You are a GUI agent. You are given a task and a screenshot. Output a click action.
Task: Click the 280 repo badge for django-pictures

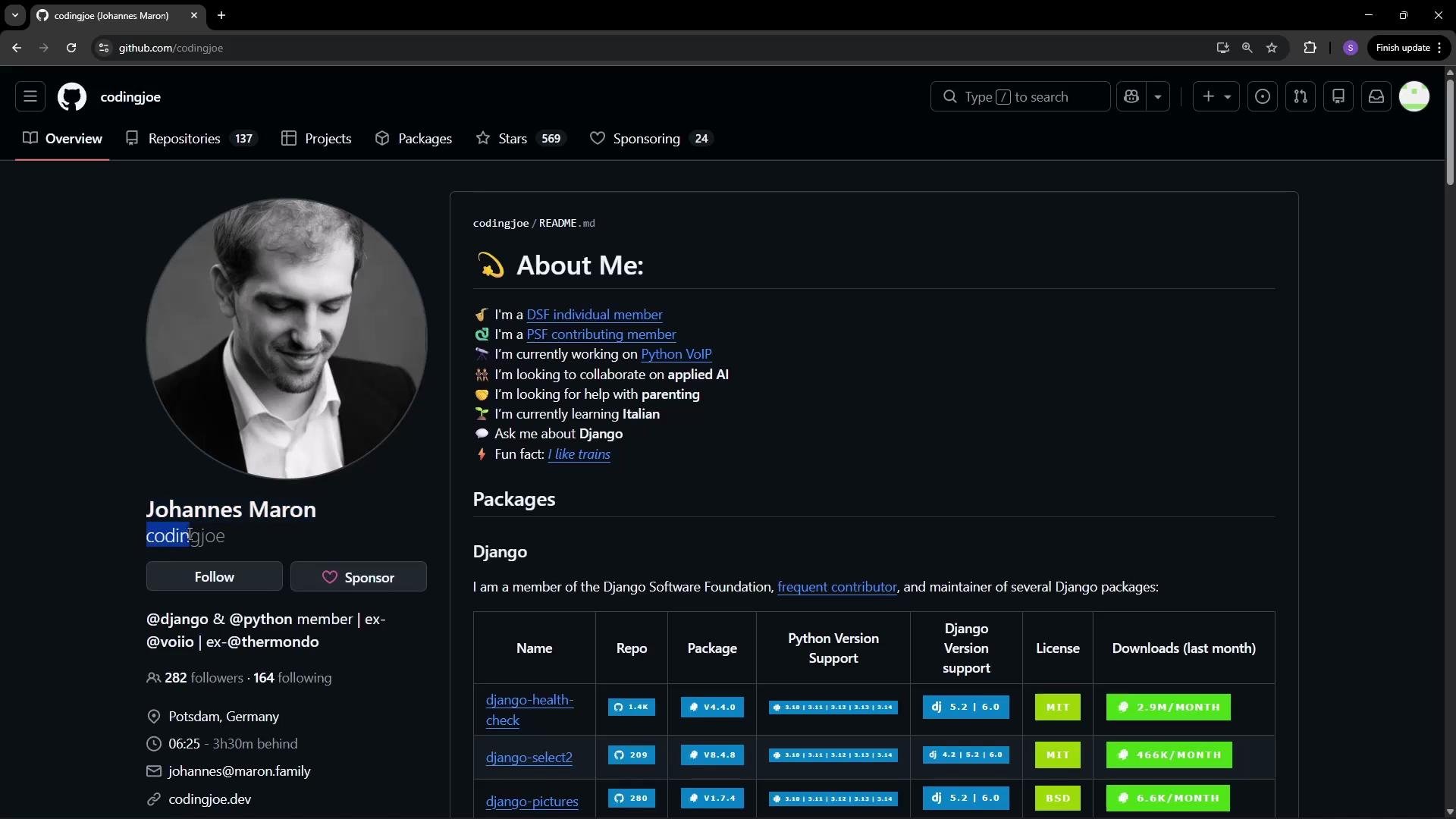[x=632, y=799]
